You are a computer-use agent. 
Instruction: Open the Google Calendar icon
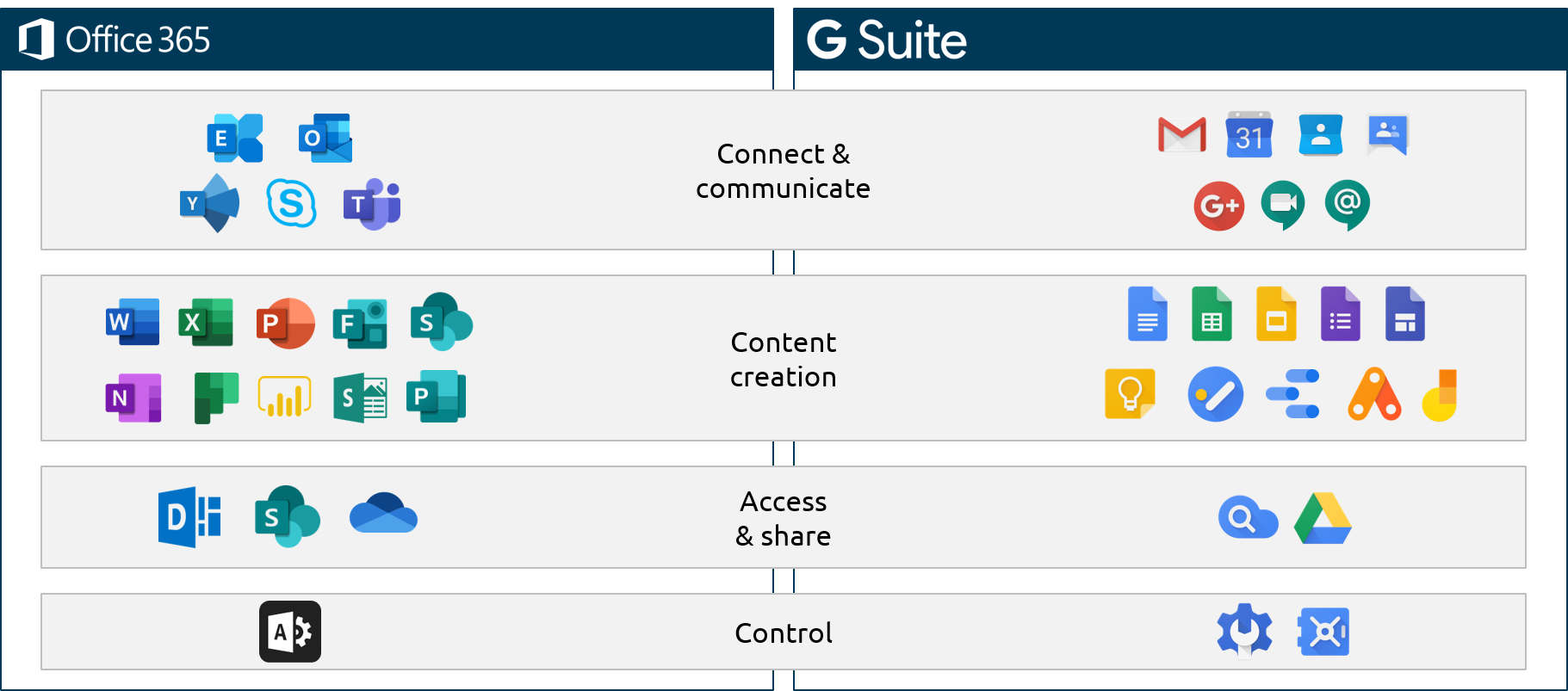(1249, 134)
